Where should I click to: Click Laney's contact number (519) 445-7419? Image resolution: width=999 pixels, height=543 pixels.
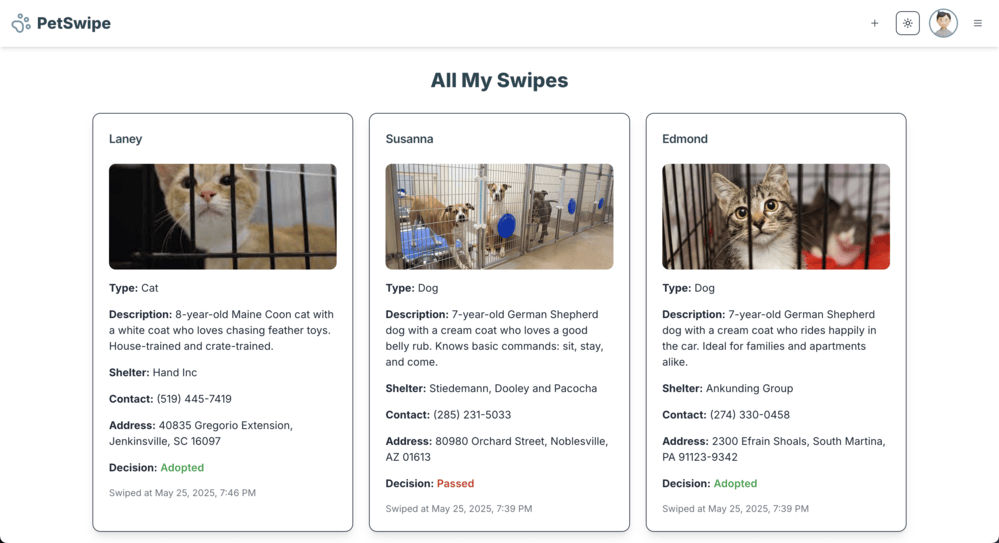(194, 399)
